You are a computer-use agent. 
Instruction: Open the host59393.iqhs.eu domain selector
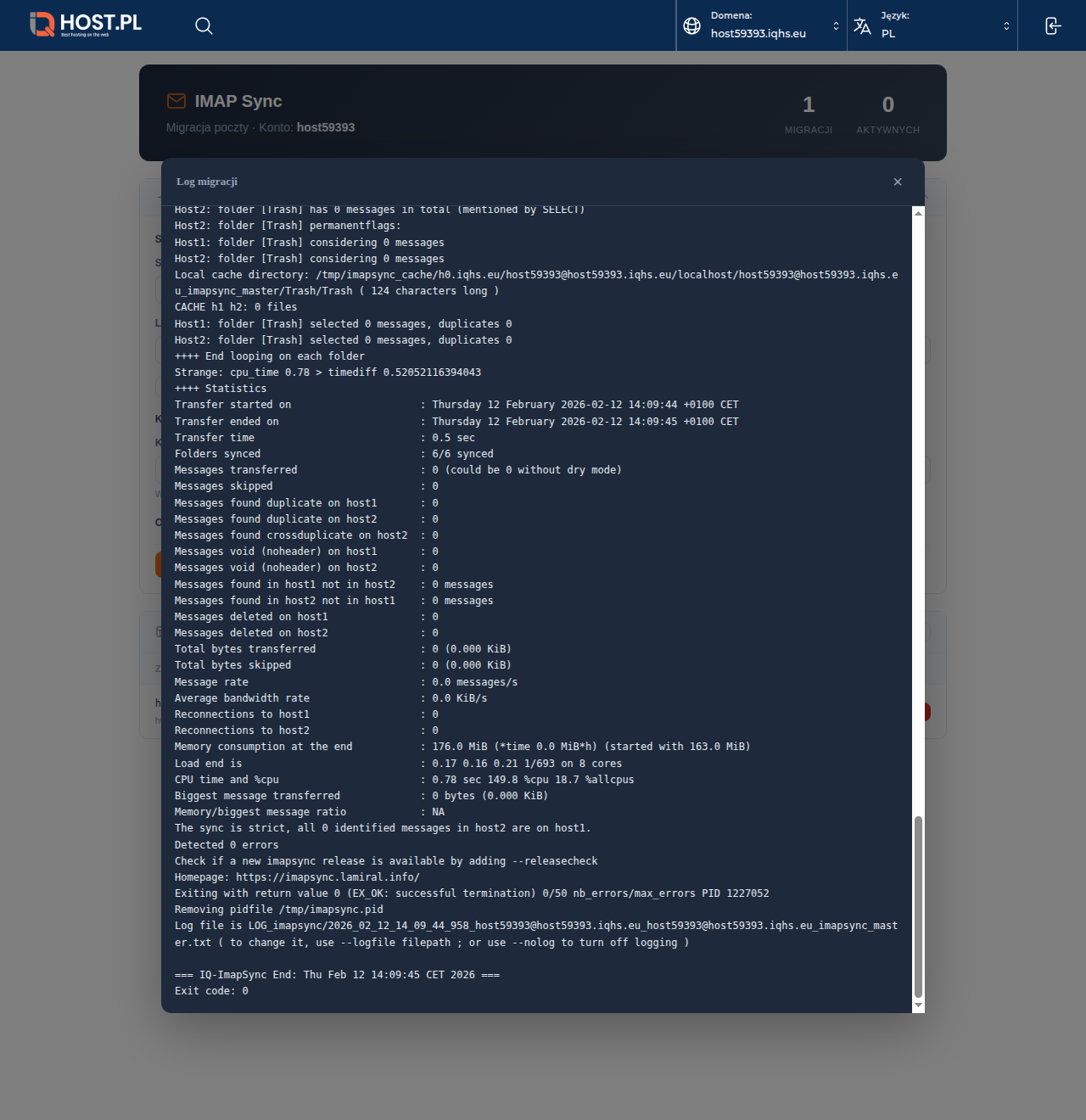[759, 33]
